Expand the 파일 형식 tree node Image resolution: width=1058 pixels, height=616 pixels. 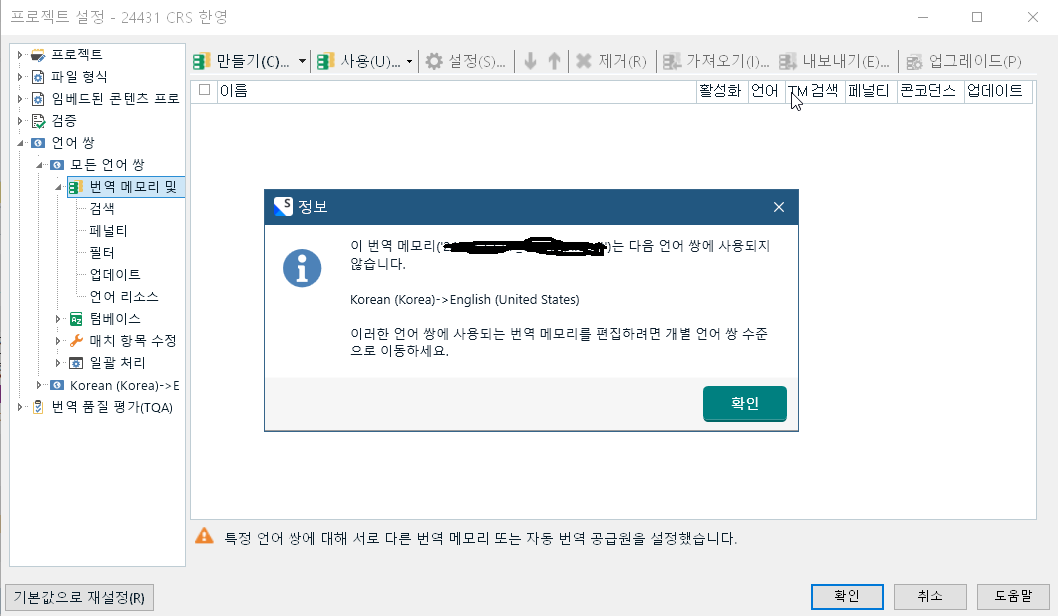click(x=20, y=76)
